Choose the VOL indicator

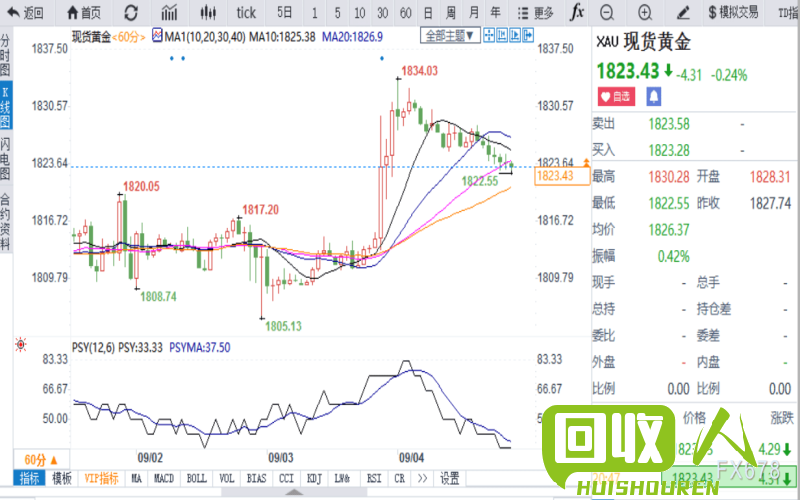point(227,479)
